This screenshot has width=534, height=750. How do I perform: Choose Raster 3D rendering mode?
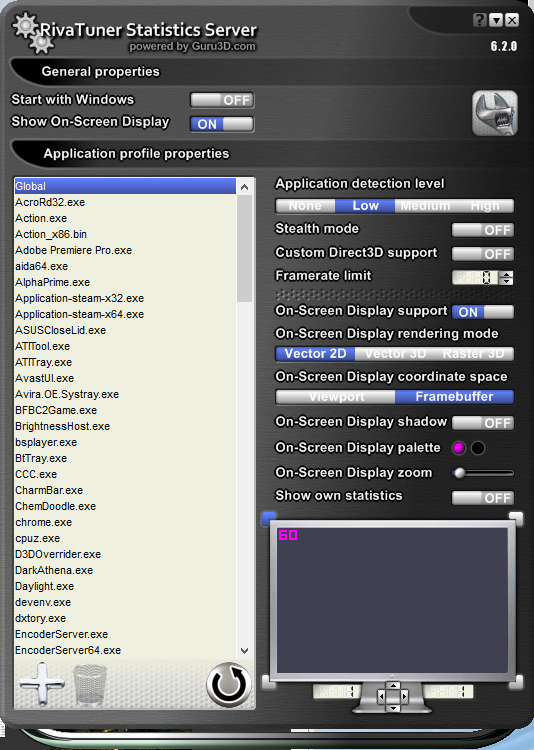tap(473, 353)
